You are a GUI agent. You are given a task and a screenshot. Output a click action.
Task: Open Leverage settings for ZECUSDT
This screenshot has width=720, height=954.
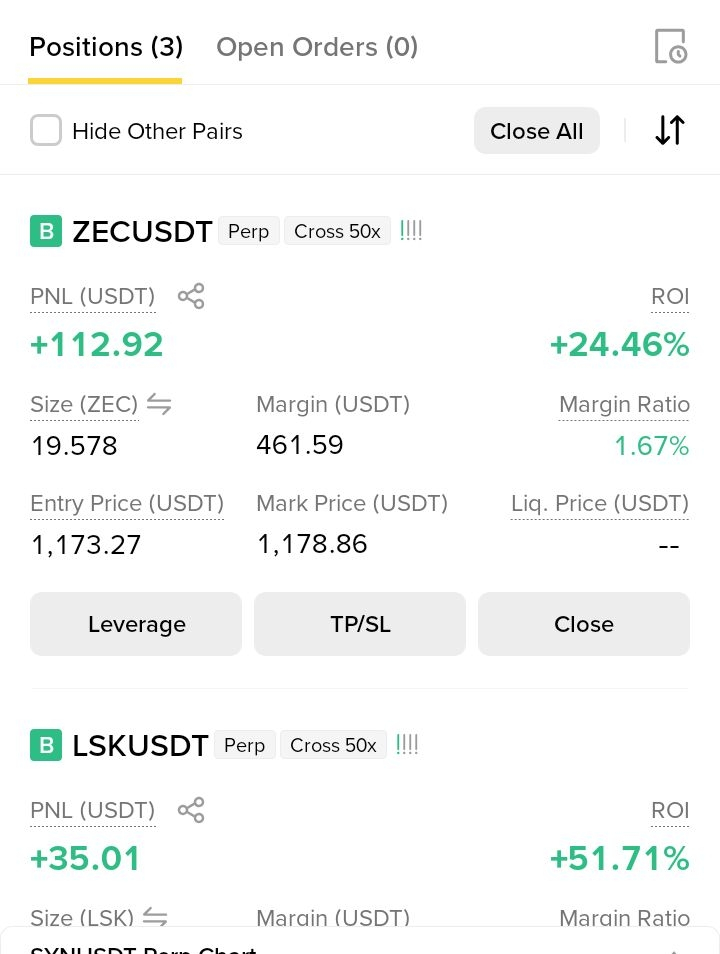pyautogui.click(x=136, y=624)
